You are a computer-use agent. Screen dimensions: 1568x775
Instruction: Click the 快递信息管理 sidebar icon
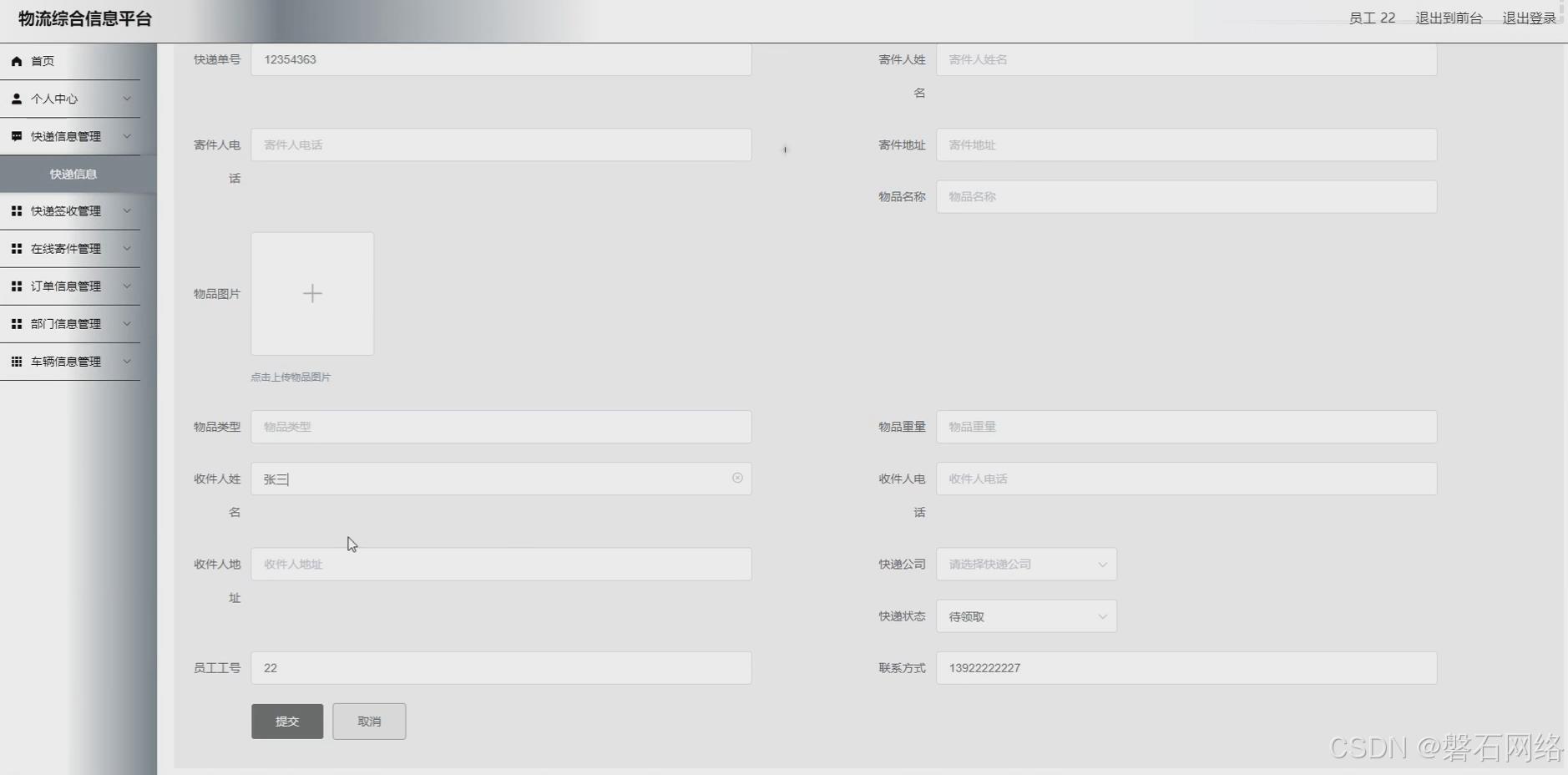(x=16, y=136)
